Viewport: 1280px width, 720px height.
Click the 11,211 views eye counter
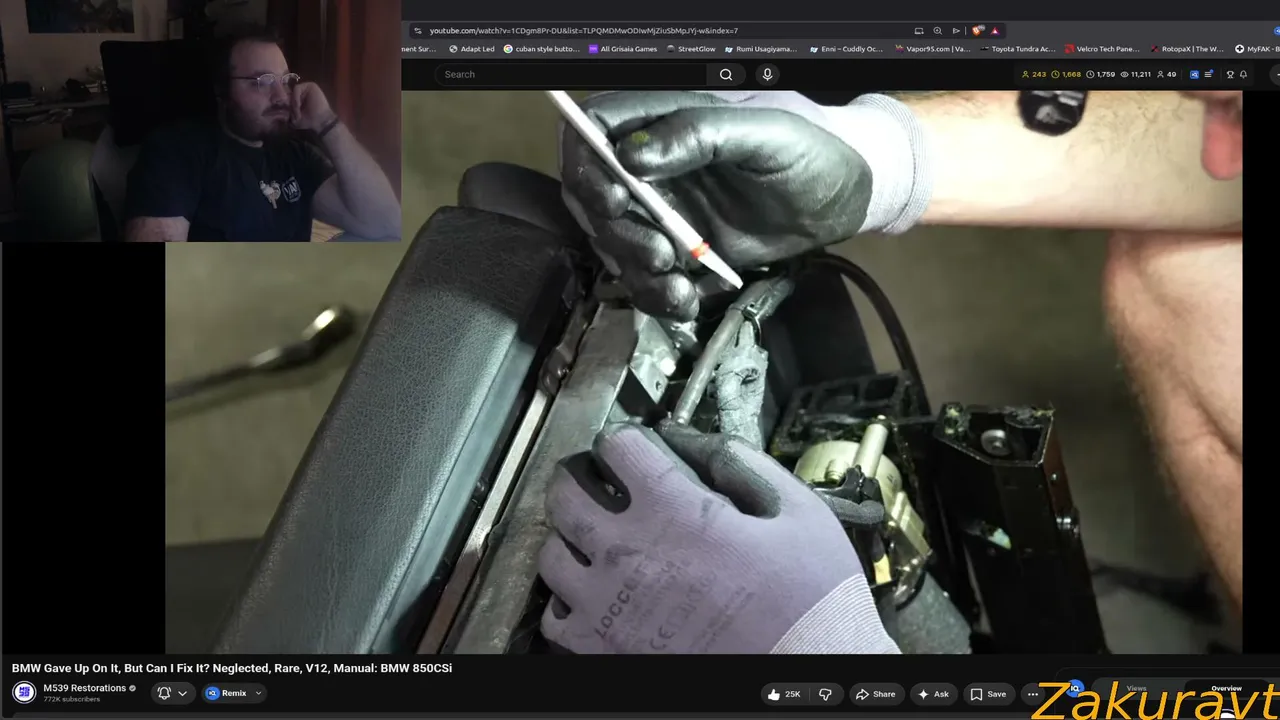pos(1136,74)
